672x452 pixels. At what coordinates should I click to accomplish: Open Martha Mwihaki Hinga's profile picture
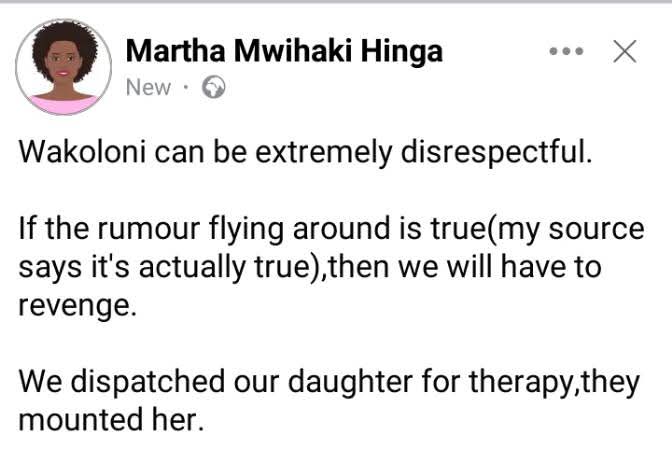pyautogui.click(x=63, y=65)
